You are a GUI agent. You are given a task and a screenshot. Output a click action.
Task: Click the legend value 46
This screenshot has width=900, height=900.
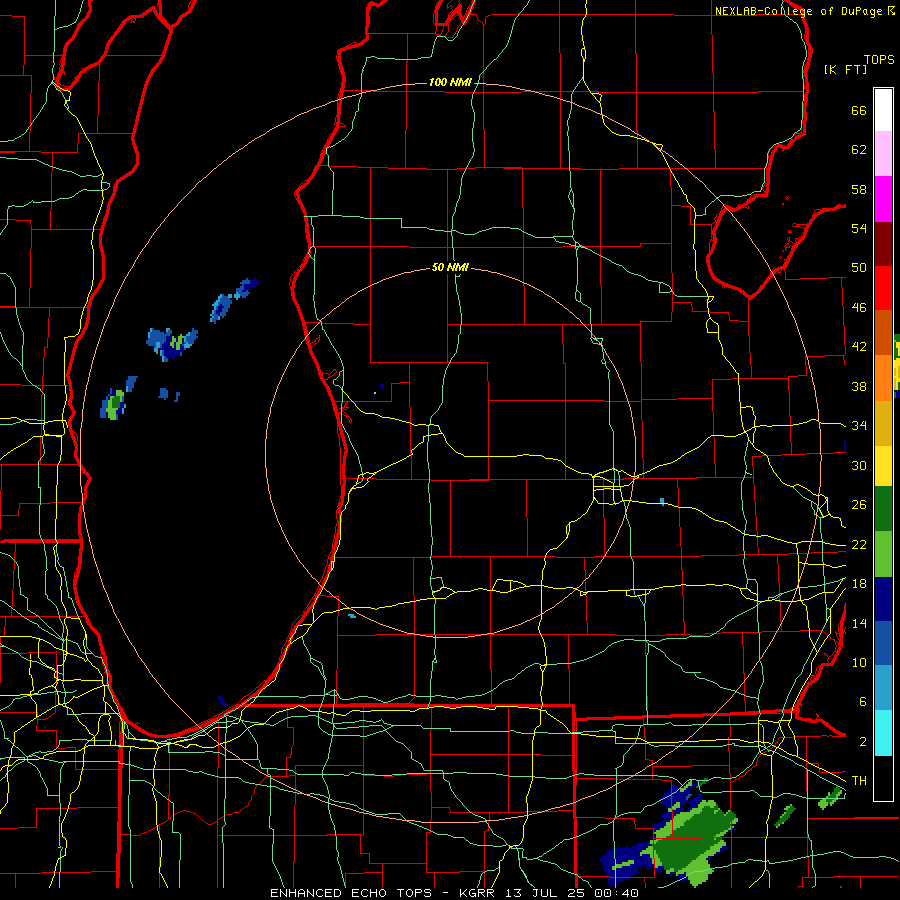[859, 307]
